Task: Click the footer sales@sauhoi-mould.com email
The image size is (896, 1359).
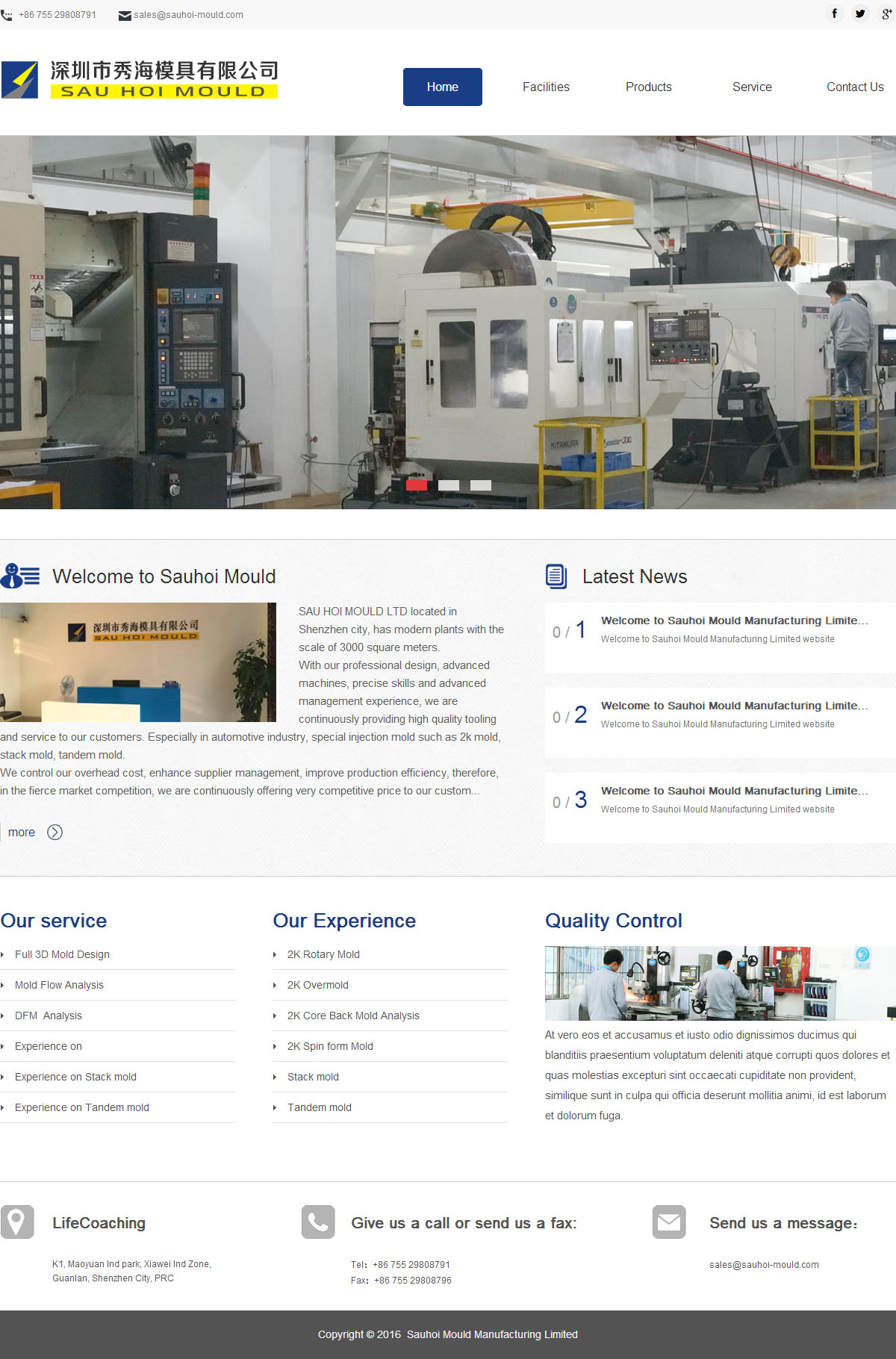Action: pos(764,1265)
